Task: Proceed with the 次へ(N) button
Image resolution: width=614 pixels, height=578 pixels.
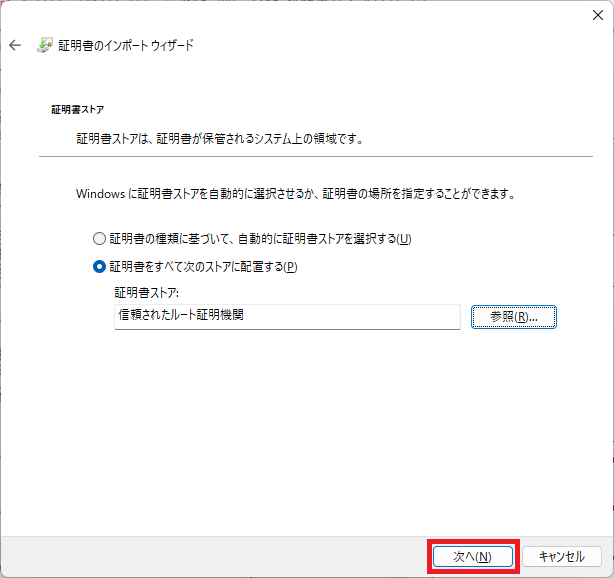Action: coord(473,556)
